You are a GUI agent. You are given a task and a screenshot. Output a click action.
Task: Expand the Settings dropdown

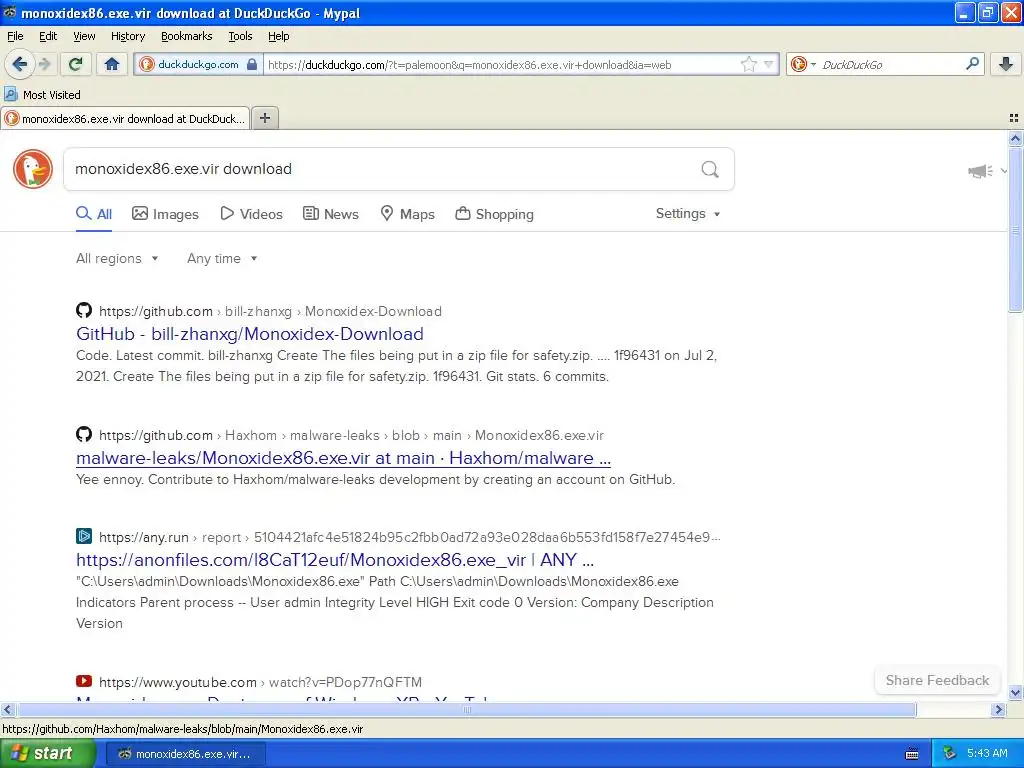(688, 214)
